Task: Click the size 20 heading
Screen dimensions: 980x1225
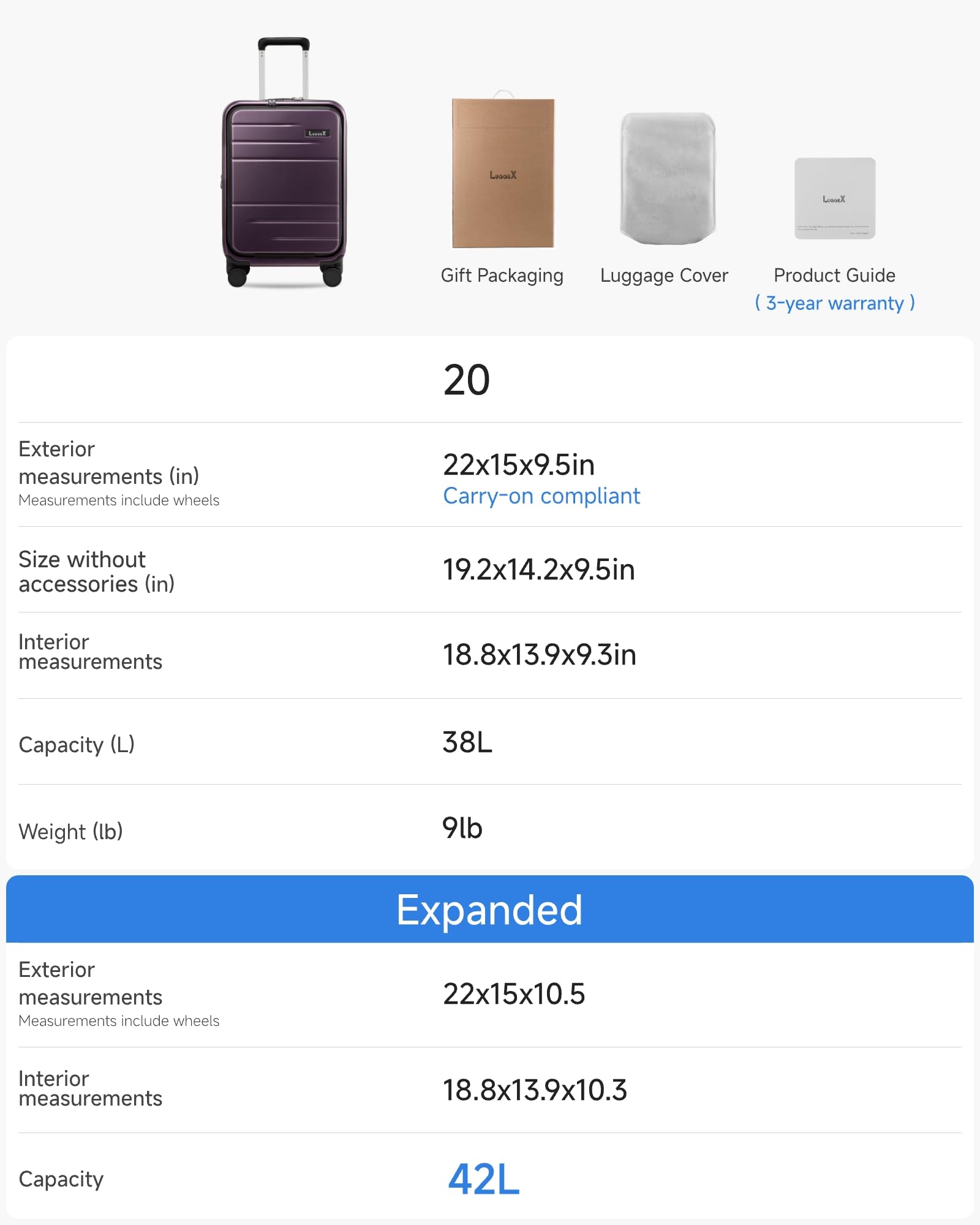Action: pyautogui.click(x=467, y=380)
